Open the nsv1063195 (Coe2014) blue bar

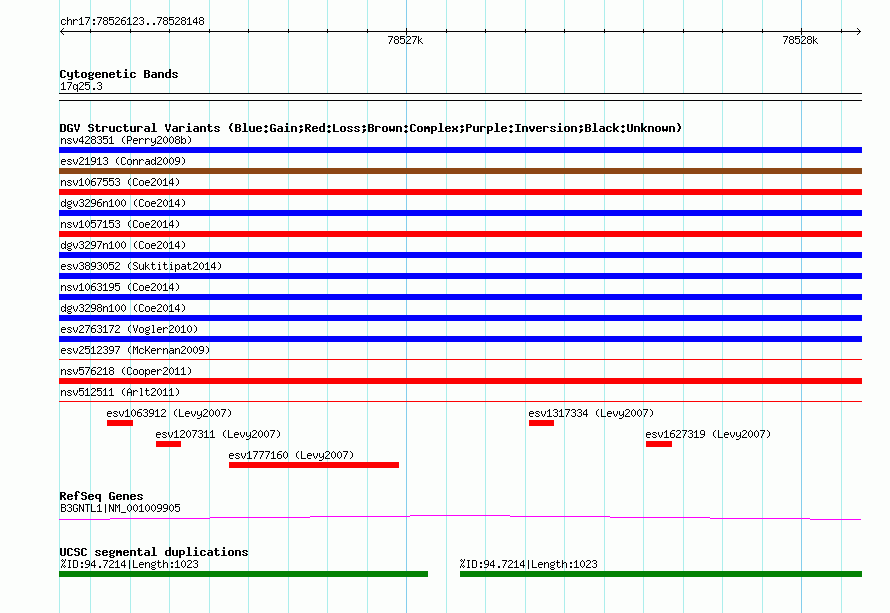point(460,297)
